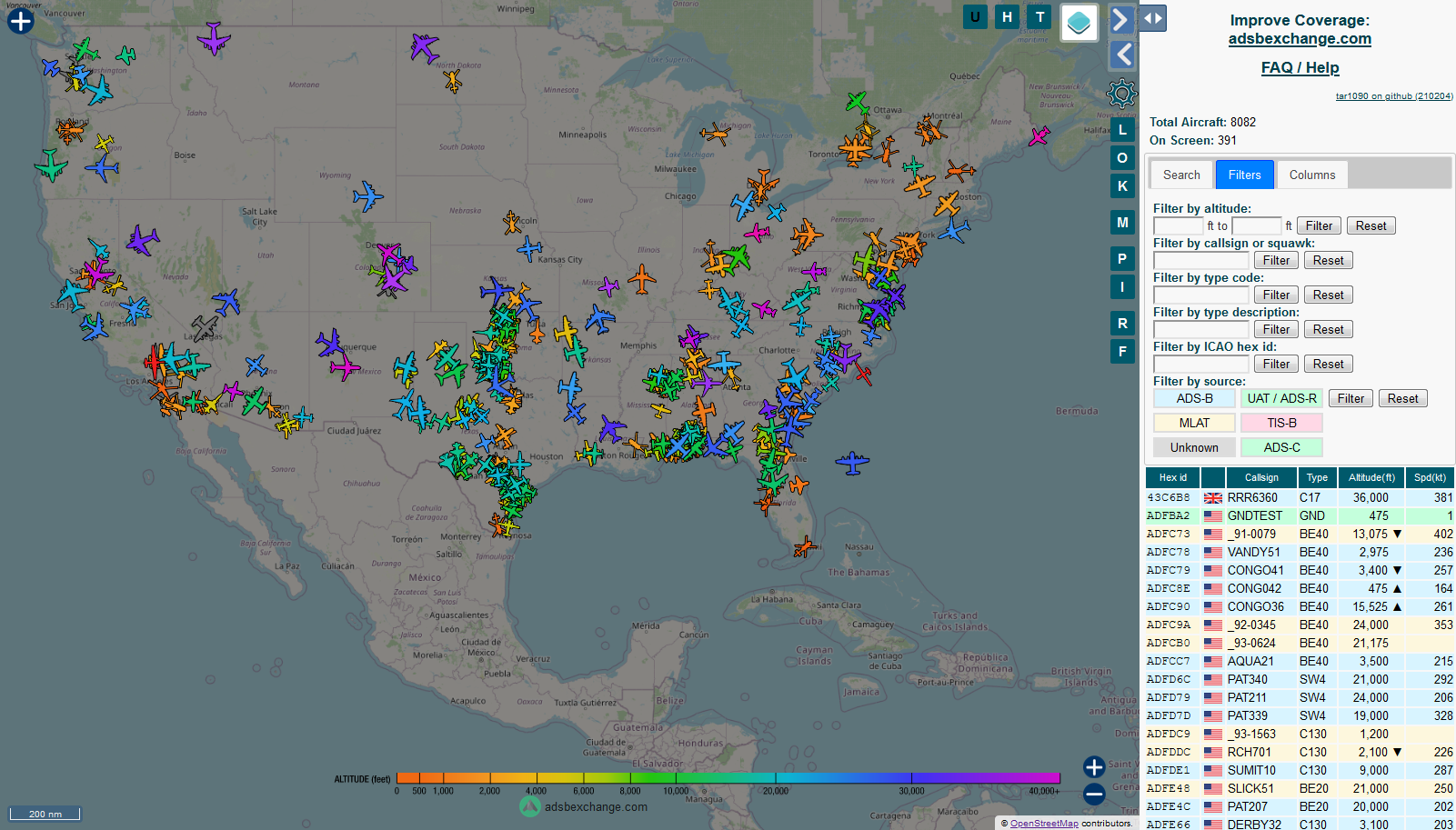
Task: Sort table by Callsign column
Action: tap(1261, 477)
